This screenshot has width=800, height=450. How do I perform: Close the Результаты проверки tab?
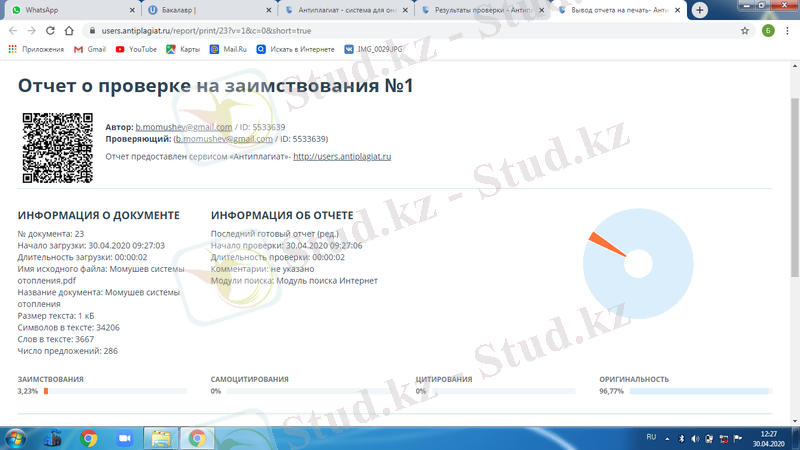click(542, 10)
